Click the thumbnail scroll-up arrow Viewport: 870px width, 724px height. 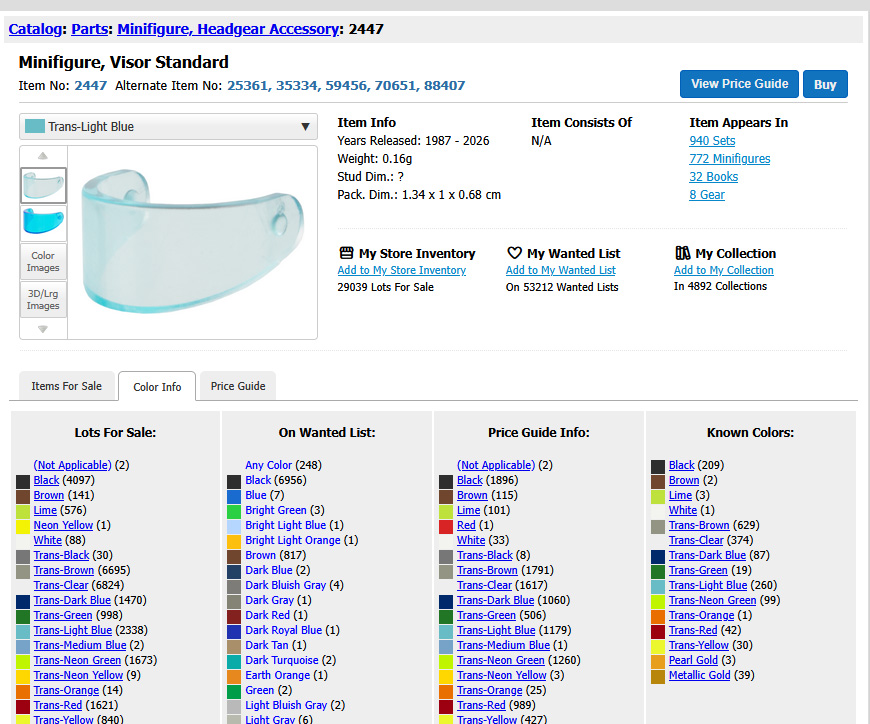[x=43, y=156]
